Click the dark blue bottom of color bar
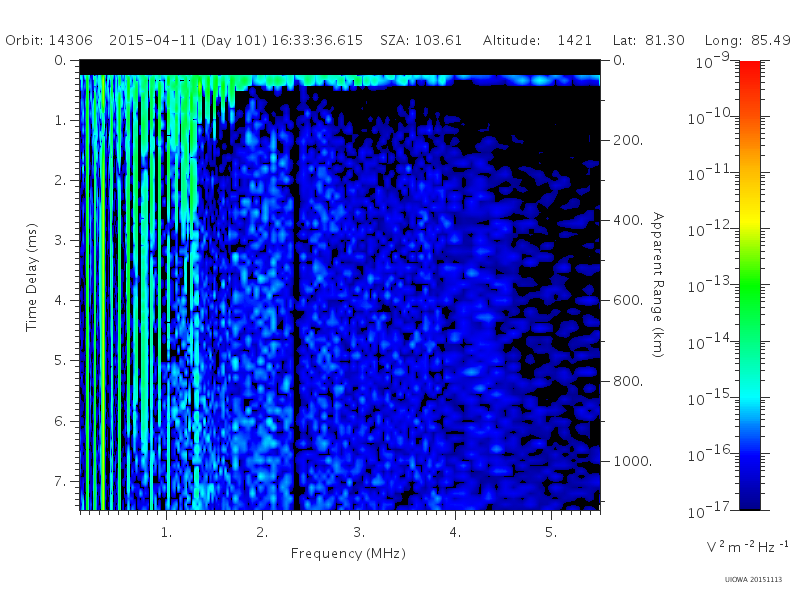 pos(749,497)
